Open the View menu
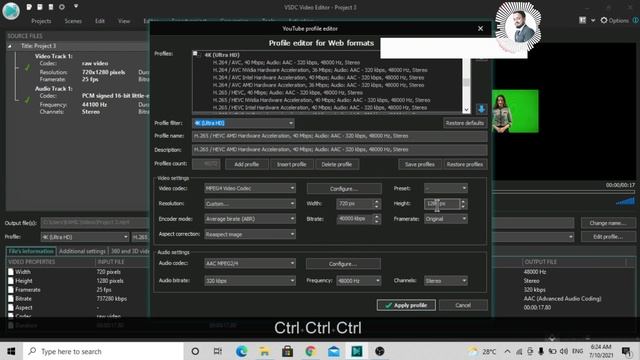Screen dimensions: 640x360 (124, 21)
